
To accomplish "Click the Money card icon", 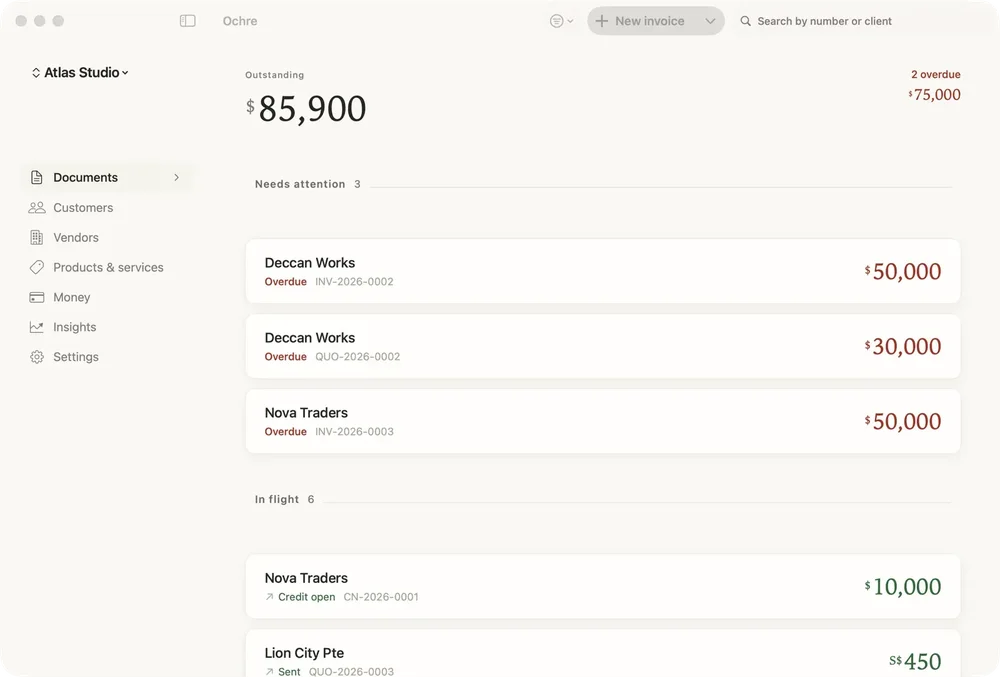I will pyautogui.click(x=37, y=298).
